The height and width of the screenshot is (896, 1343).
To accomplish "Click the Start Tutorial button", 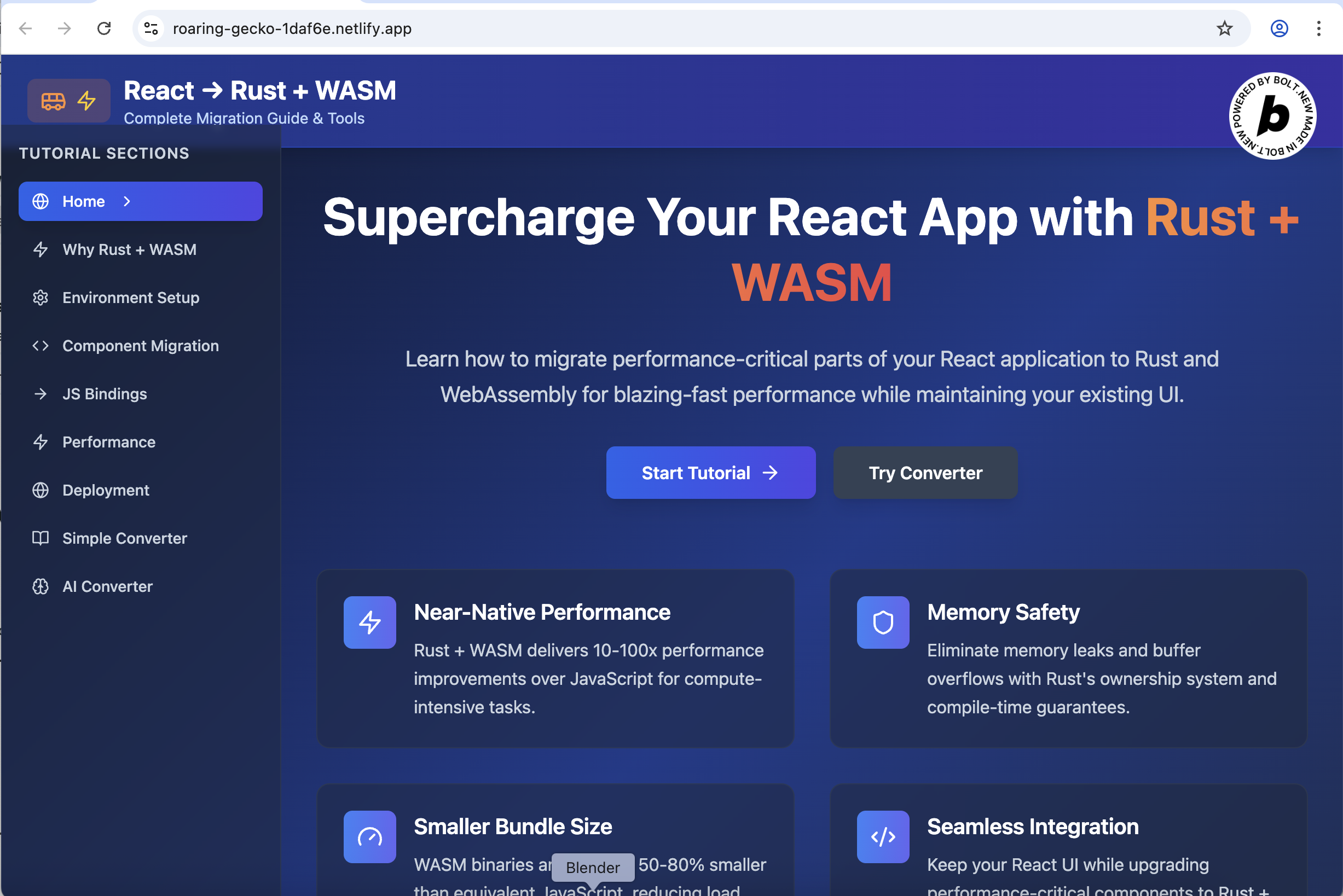I will click(x=710, y=473).
